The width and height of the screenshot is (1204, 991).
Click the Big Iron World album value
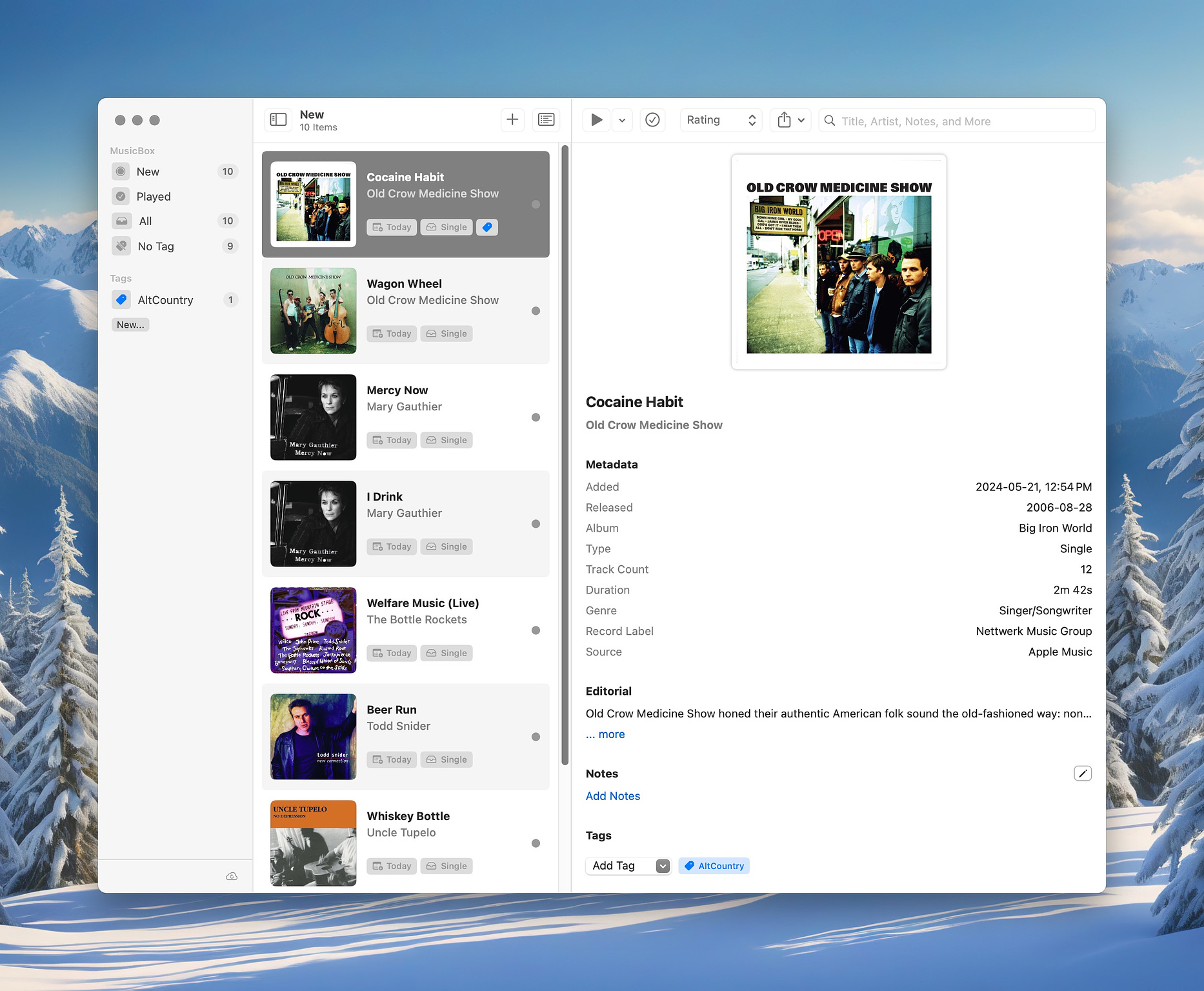[x=1056, y=528]
